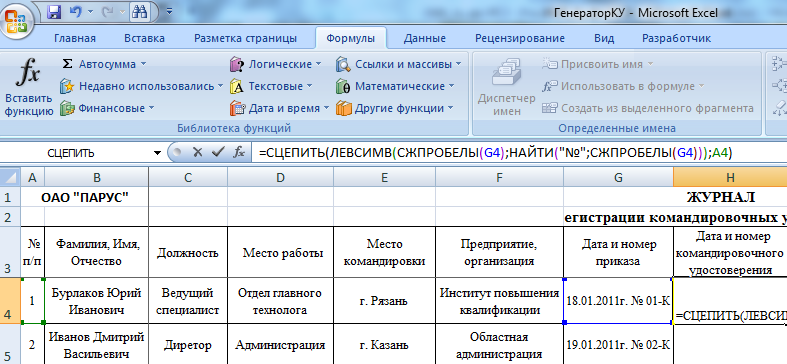This screenshot has width=787, height=364.
Task: Open the Name Box dropdown arrow
Action: (x=158, y=153)
